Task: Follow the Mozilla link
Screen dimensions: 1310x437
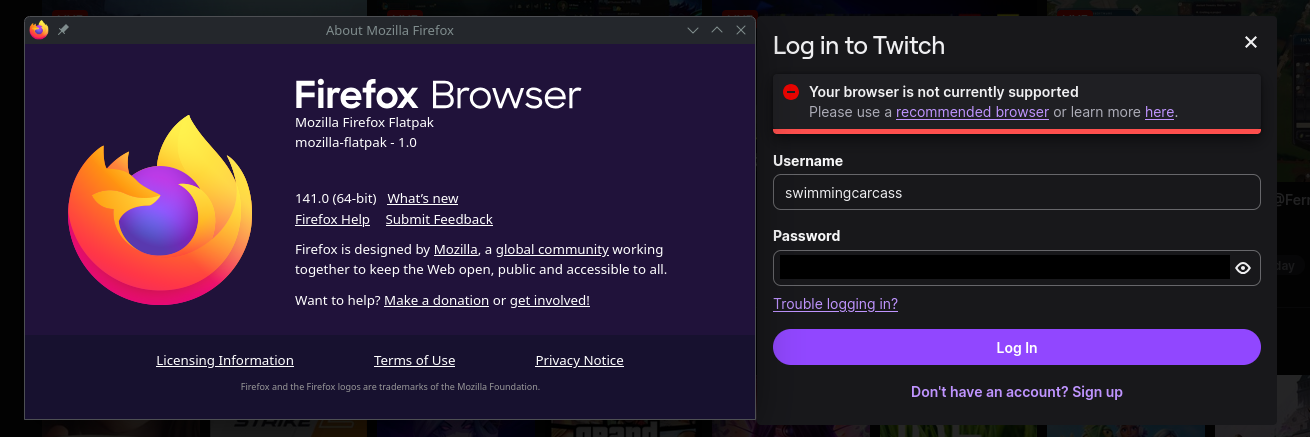Action: click(455, 249)
